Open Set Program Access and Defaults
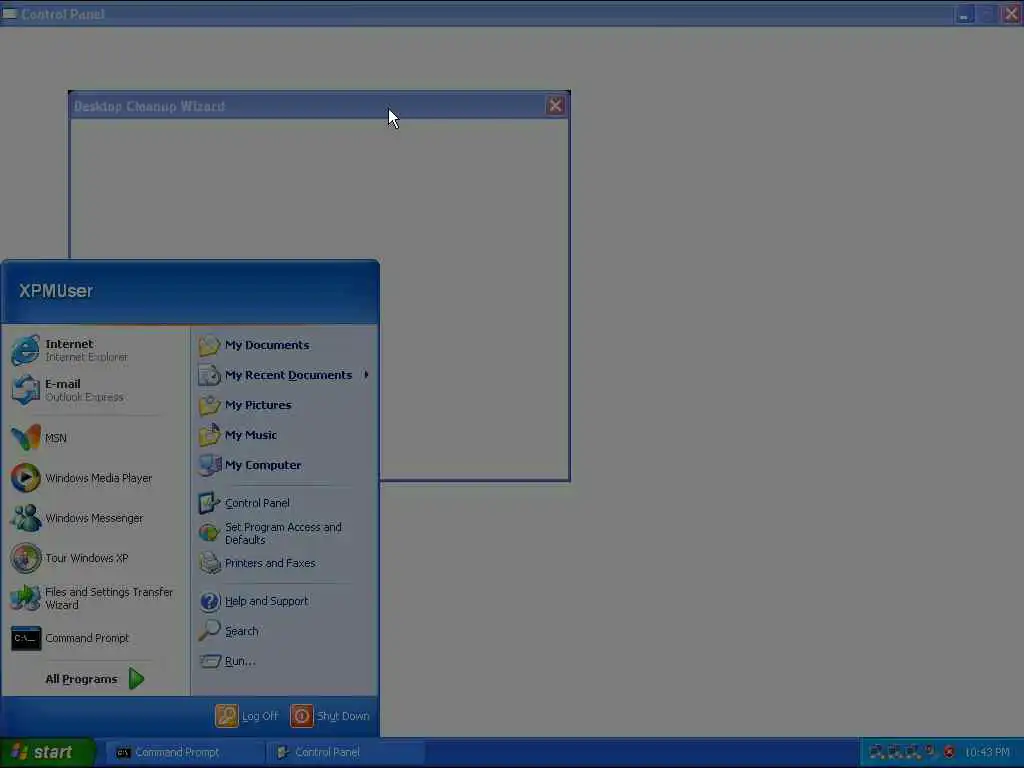This screenshot has height=768, width=1024. coord(285,533)
